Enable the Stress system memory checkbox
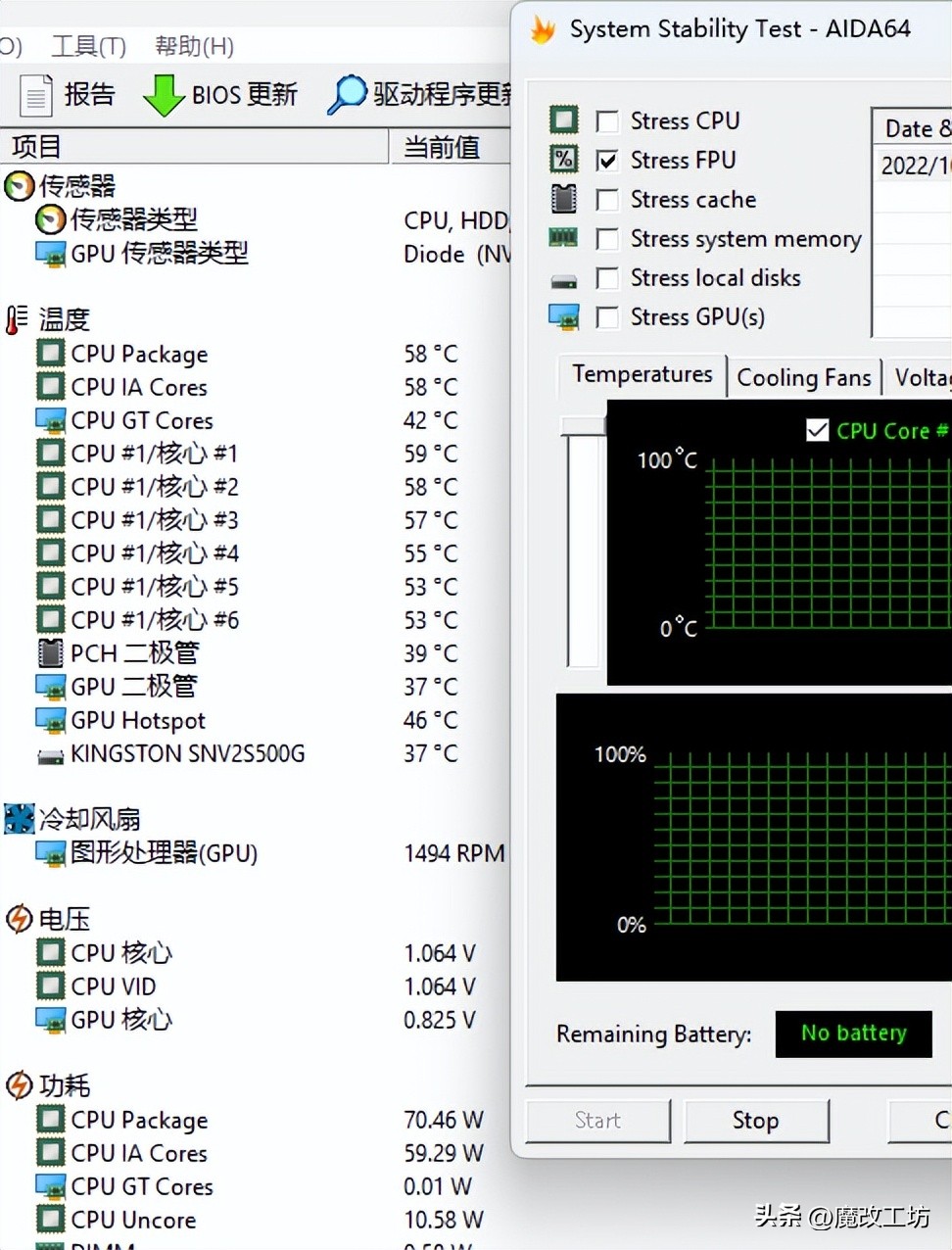Viewport: 952px width, 1250px height. [607, 239]
